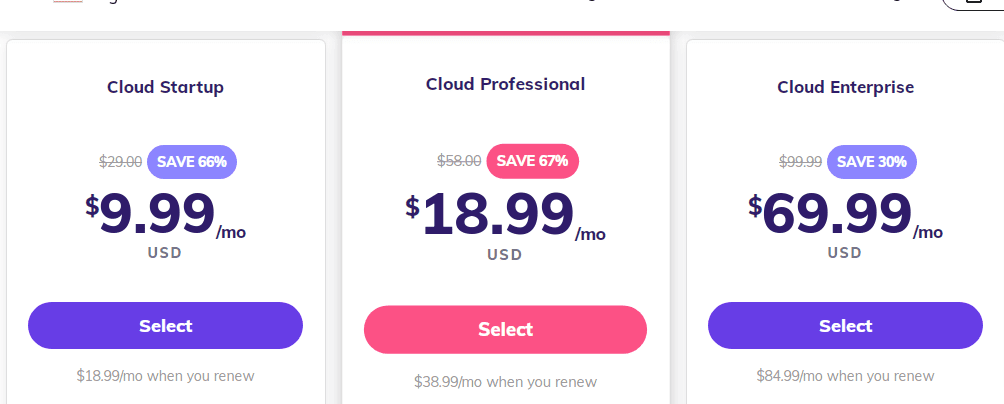The image size is (1004, 404).
Task: Click the Cloud Enterprise plan heading
Action: [845, 87]
